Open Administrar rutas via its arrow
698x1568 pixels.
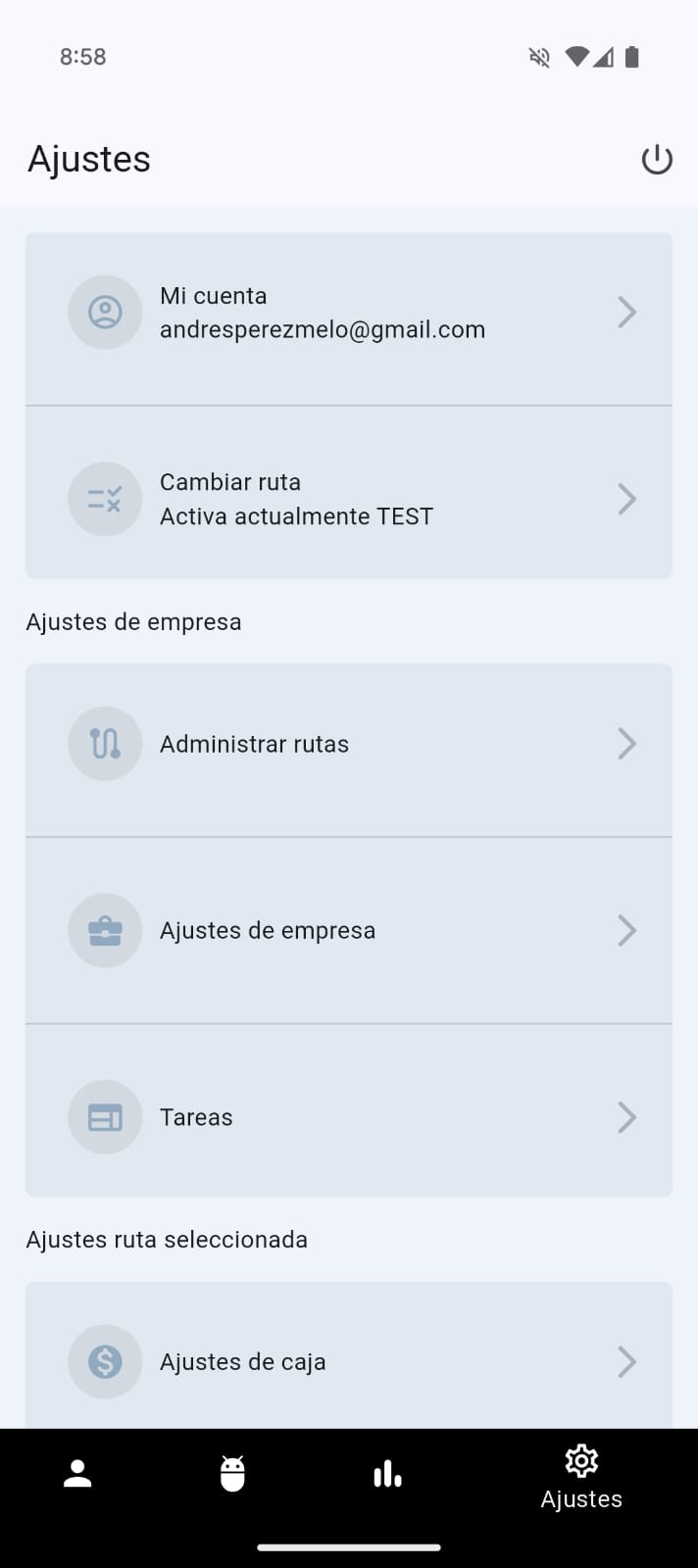coord(626,744)
